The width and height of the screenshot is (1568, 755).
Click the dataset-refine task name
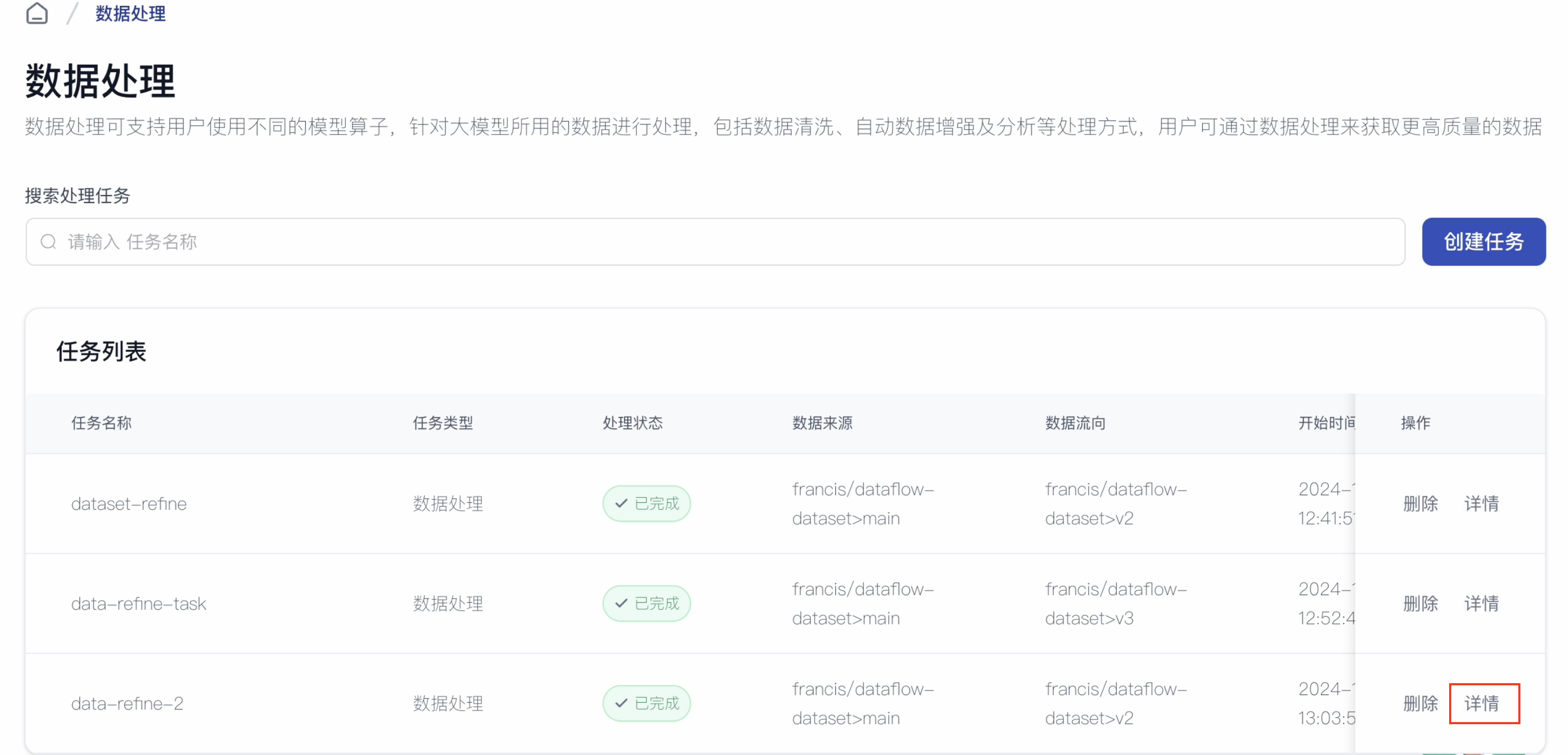click(x=129, y=504)
